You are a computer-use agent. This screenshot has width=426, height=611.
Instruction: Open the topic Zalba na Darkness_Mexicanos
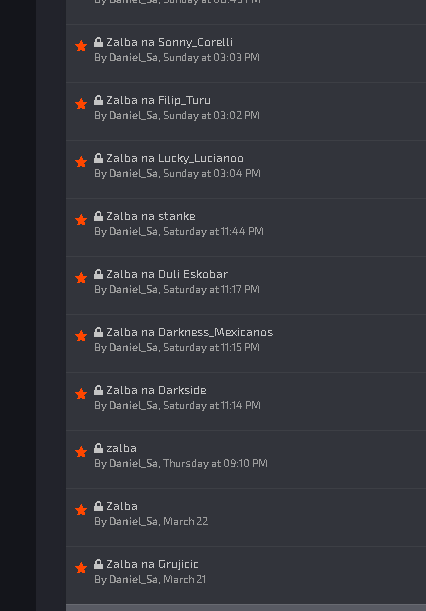click(189, 332)
